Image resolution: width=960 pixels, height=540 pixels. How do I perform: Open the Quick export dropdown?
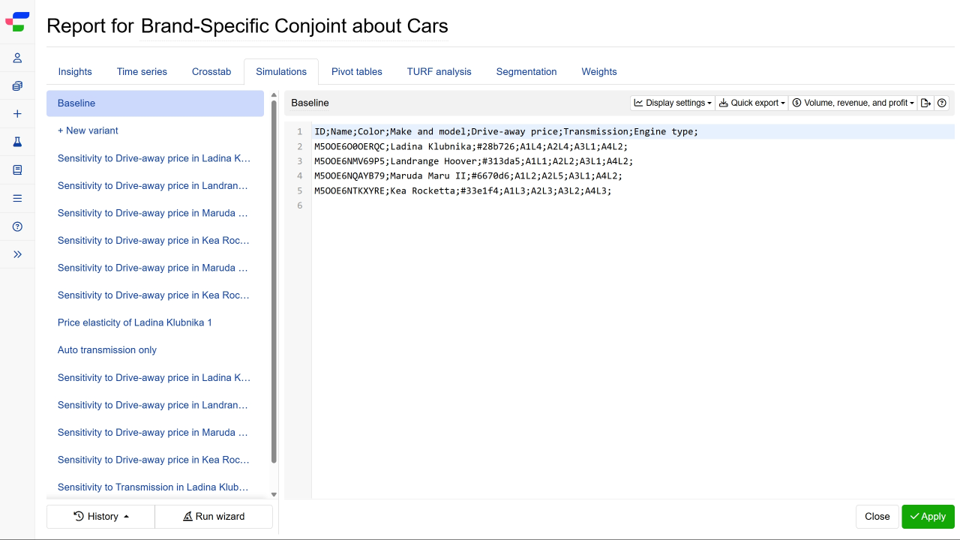(752, 103)
